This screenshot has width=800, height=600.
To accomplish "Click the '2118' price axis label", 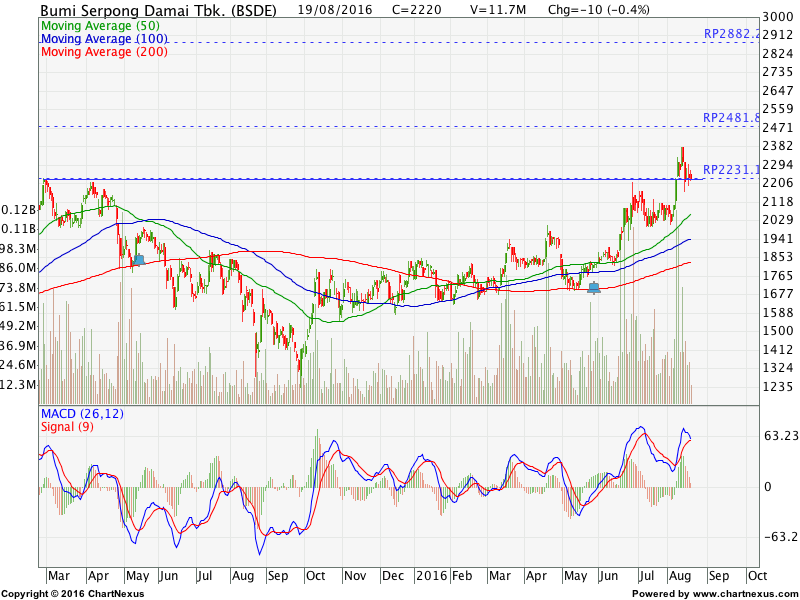I will click(778, 202).
